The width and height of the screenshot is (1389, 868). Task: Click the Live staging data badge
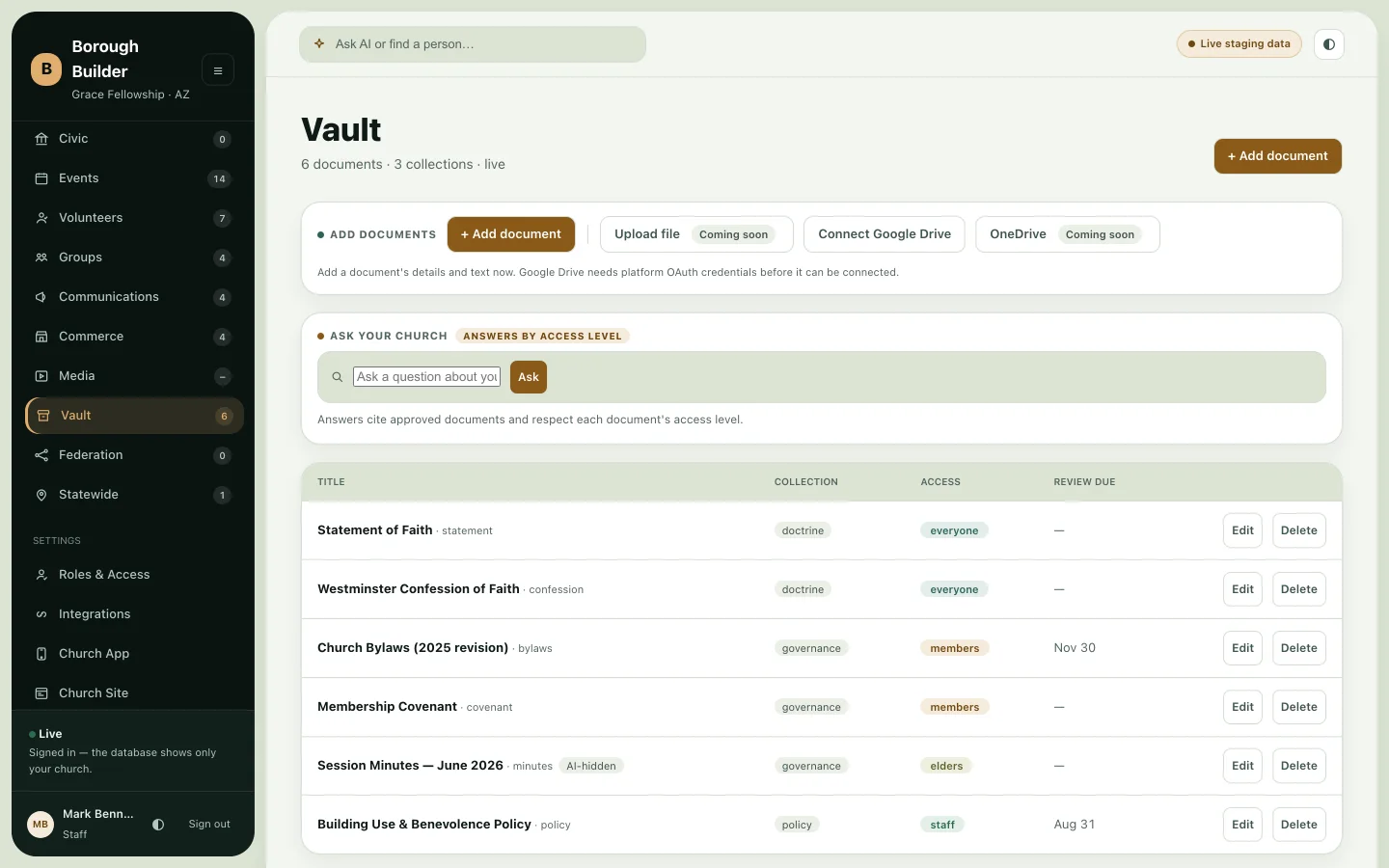pyautogui.click(x=1239, y=44)
